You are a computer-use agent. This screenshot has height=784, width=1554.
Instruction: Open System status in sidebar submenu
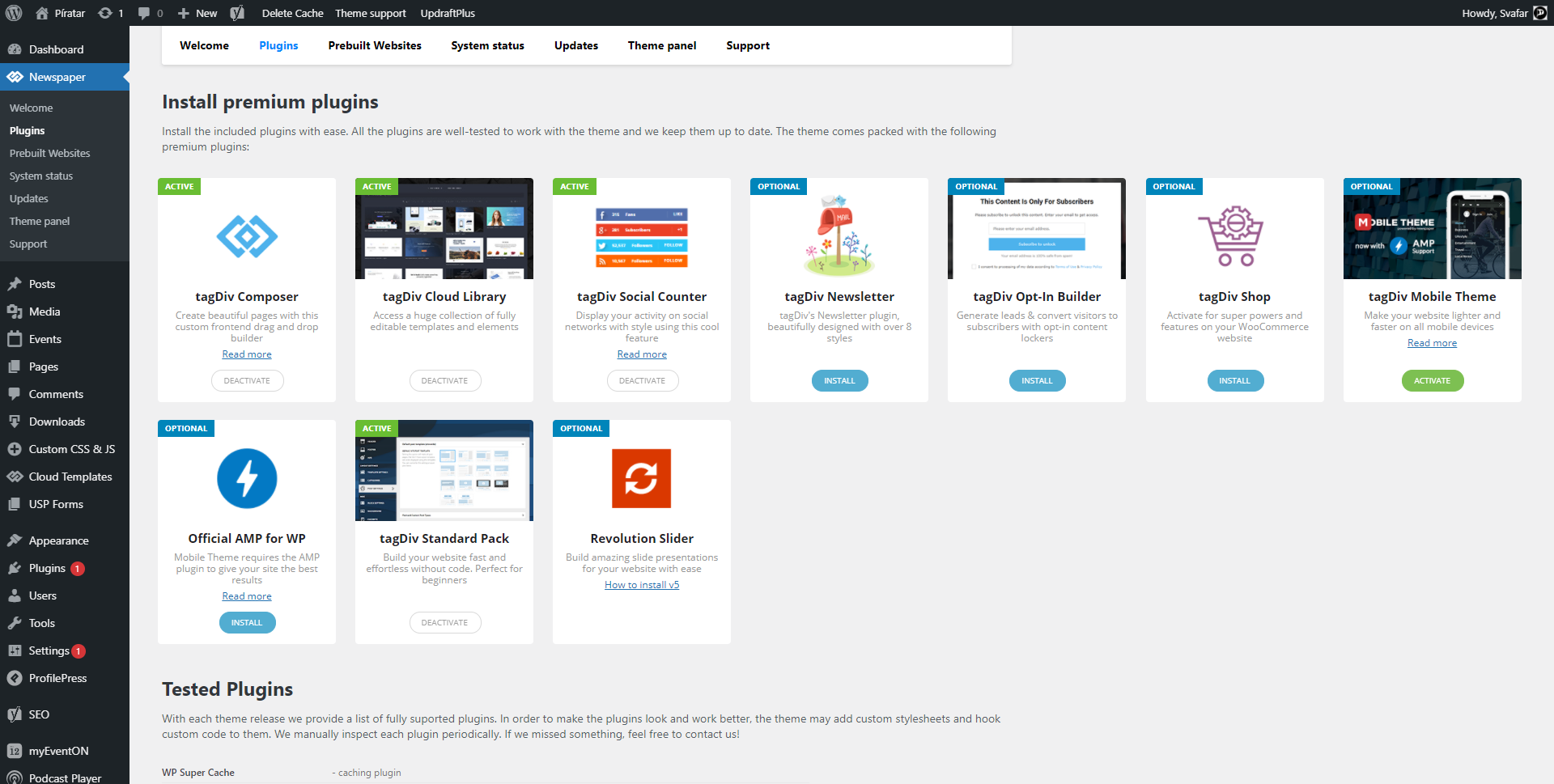coord(41,176)
